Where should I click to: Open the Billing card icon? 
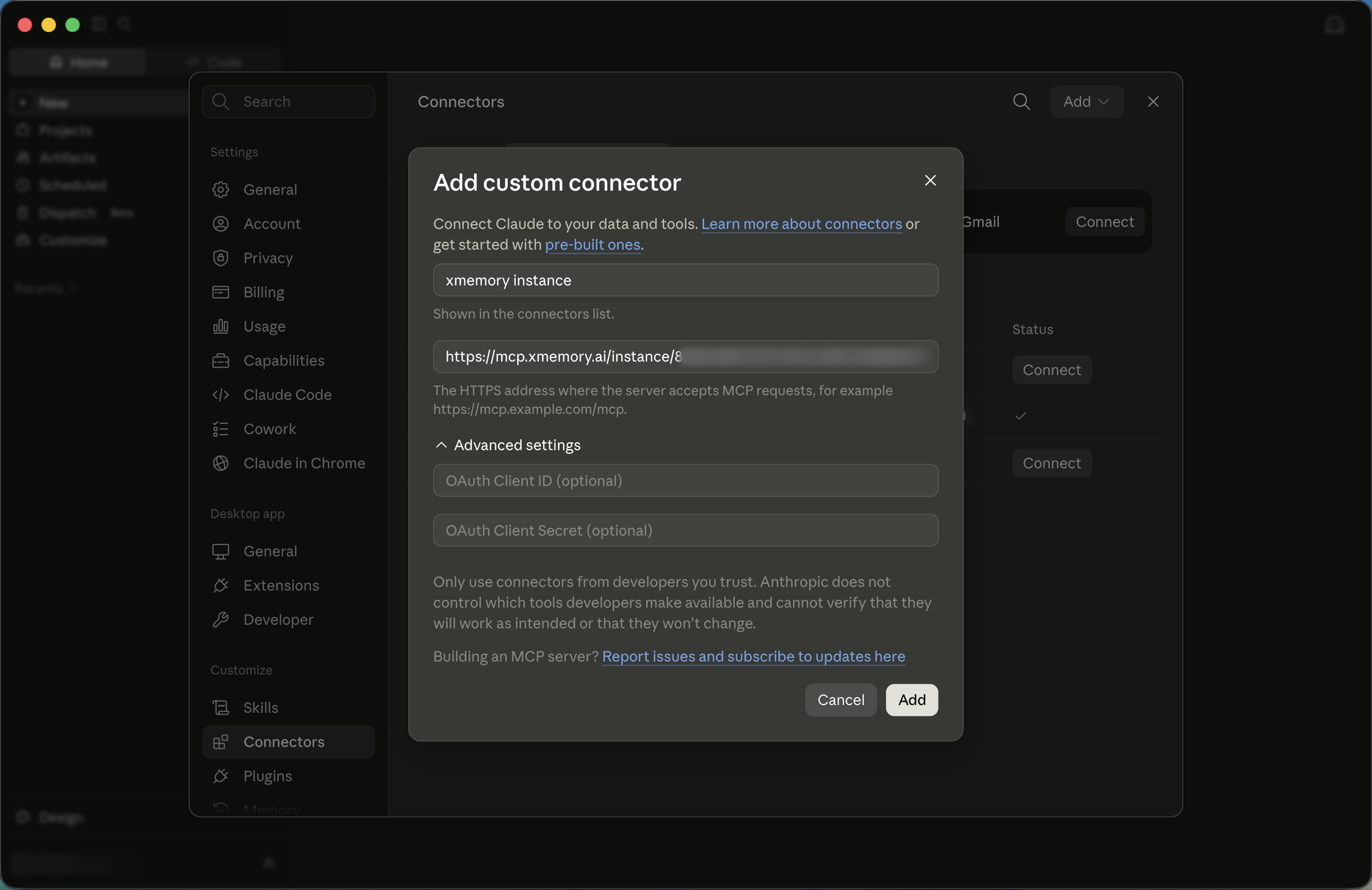220,292
